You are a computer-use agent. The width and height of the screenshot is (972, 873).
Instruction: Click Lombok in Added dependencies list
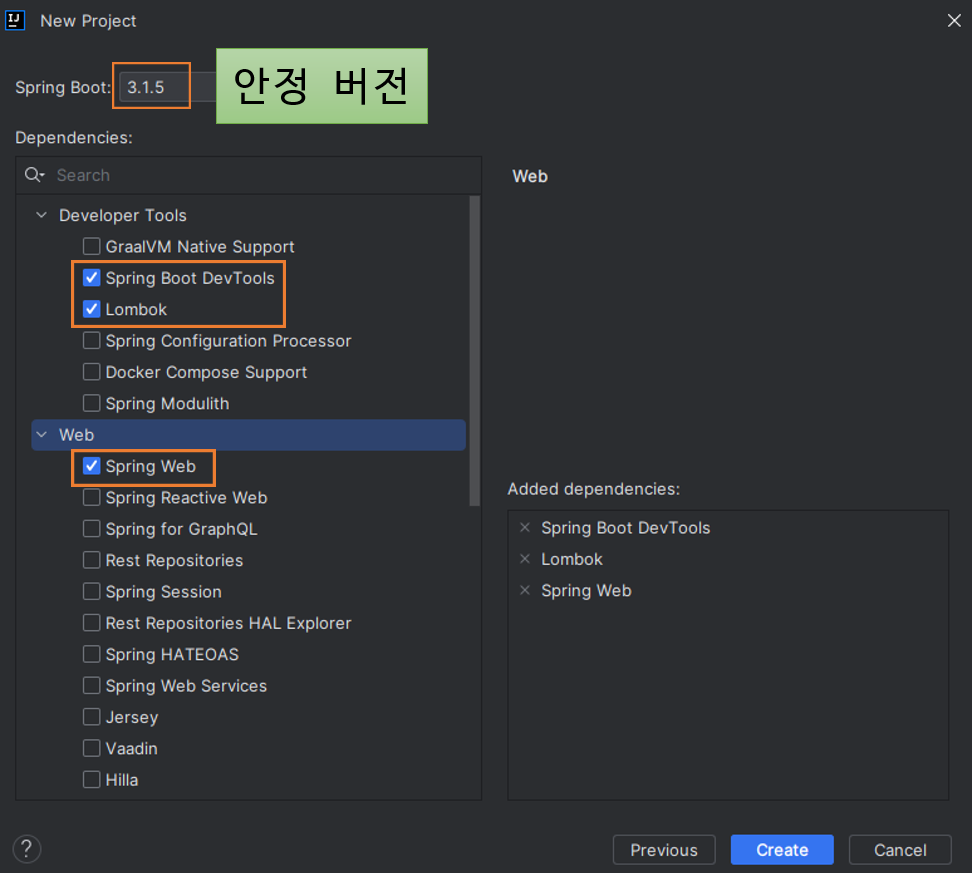pyautogui.click(x=572, y=559)
